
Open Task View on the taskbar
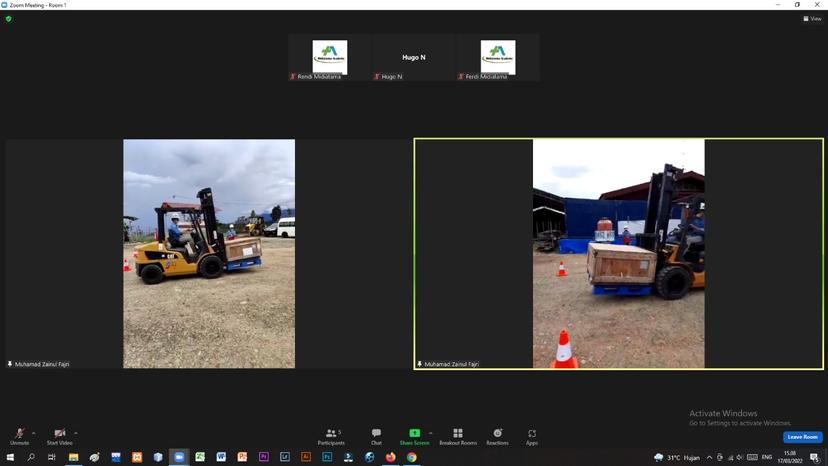tap(52, 457)
